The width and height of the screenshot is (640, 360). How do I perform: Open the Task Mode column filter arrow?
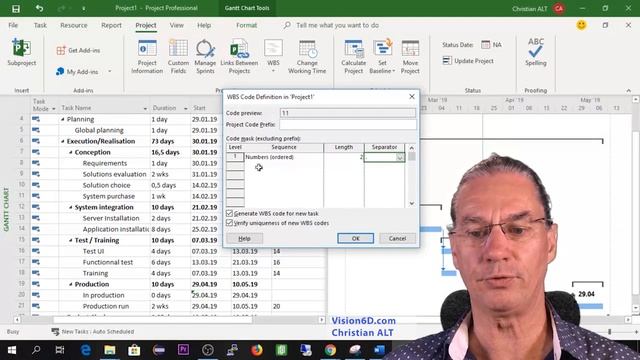pos(53,109)
